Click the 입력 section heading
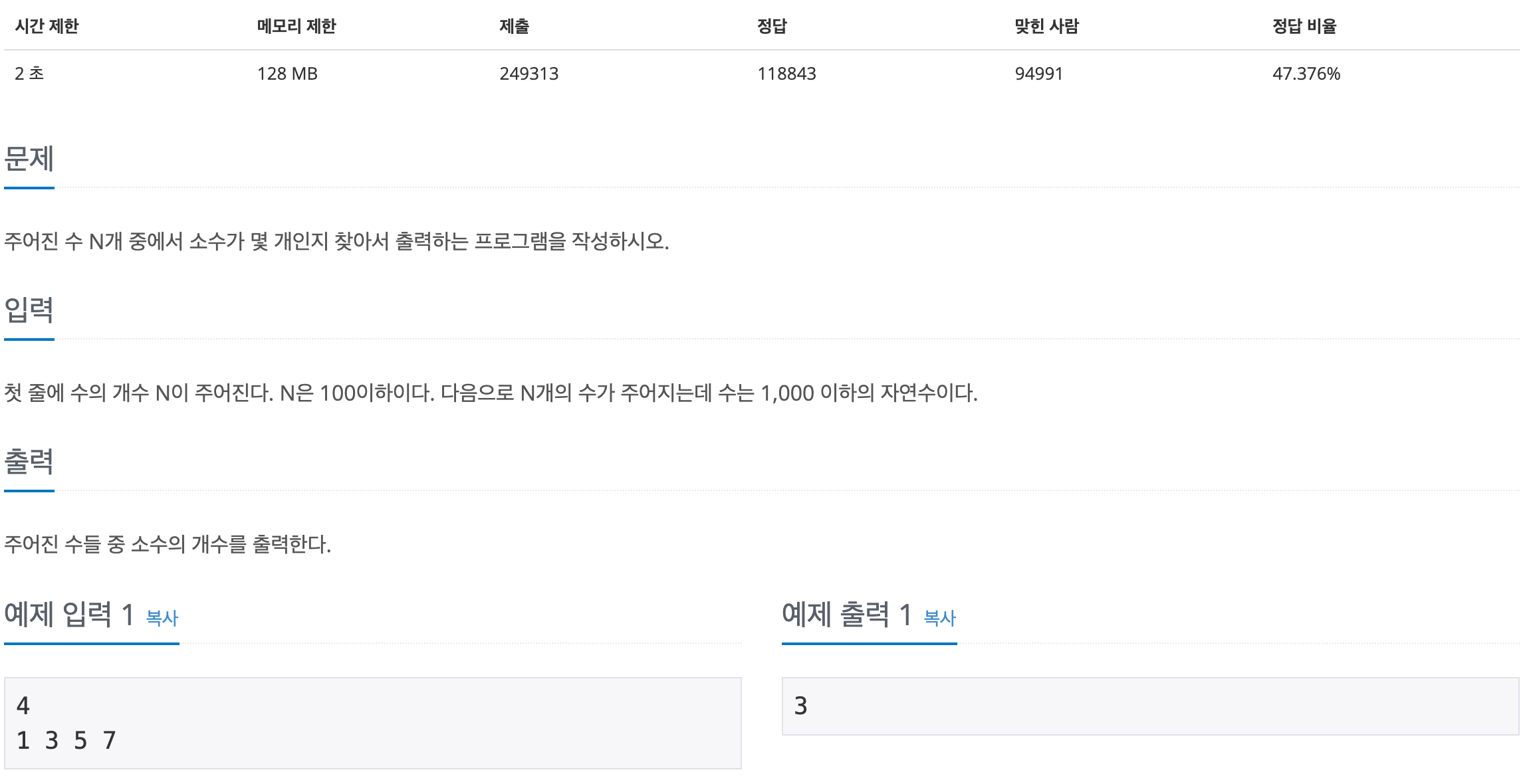 [x=29, y=310]
